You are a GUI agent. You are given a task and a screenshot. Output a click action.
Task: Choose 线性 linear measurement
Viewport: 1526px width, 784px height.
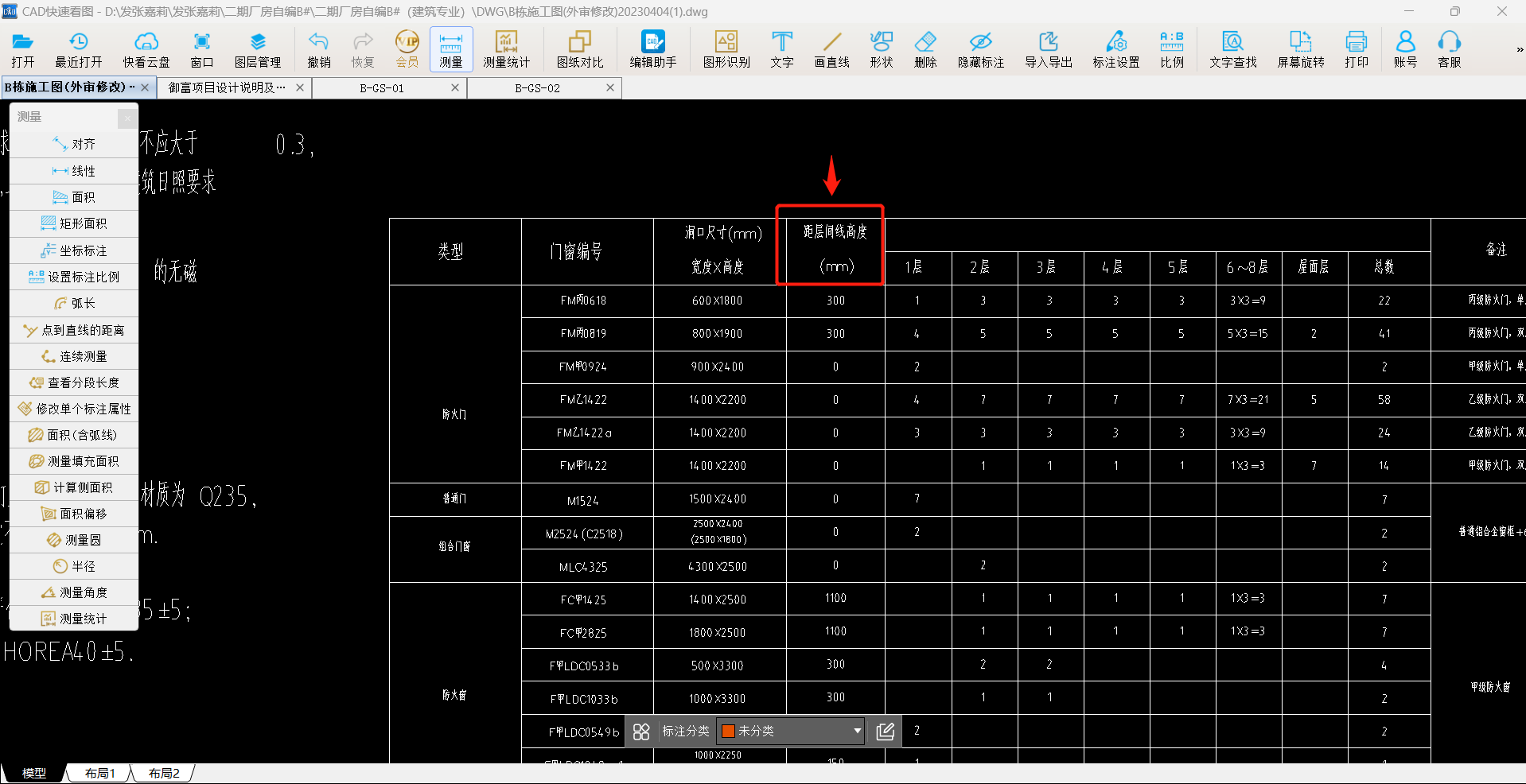tap(74, 171)
